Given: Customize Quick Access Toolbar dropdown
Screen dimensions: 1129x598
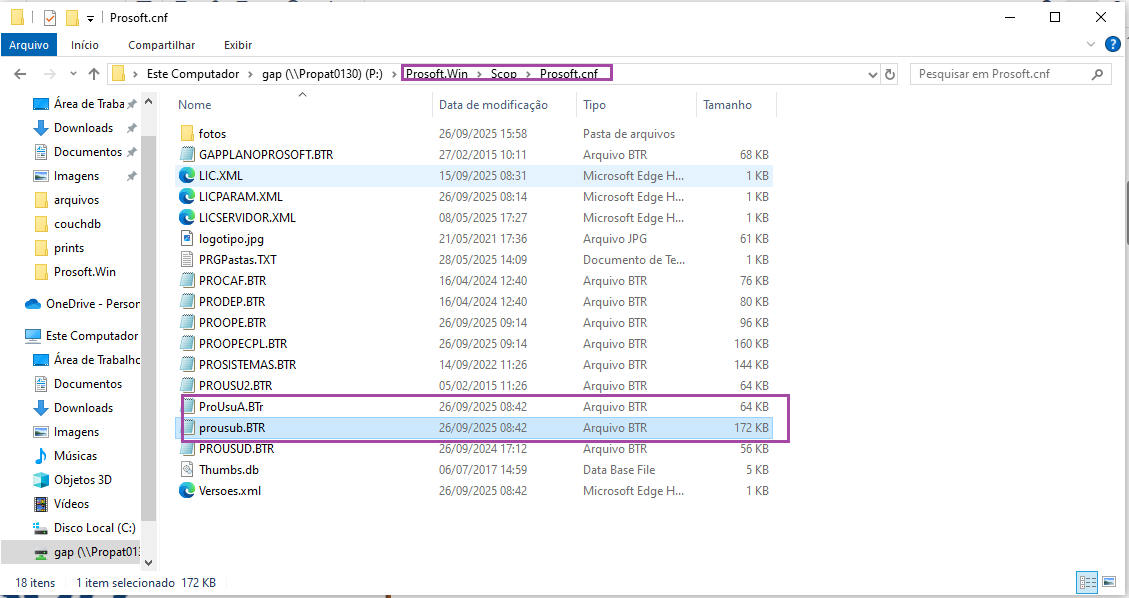Looking at the screenshot, I should click(90, 19).
